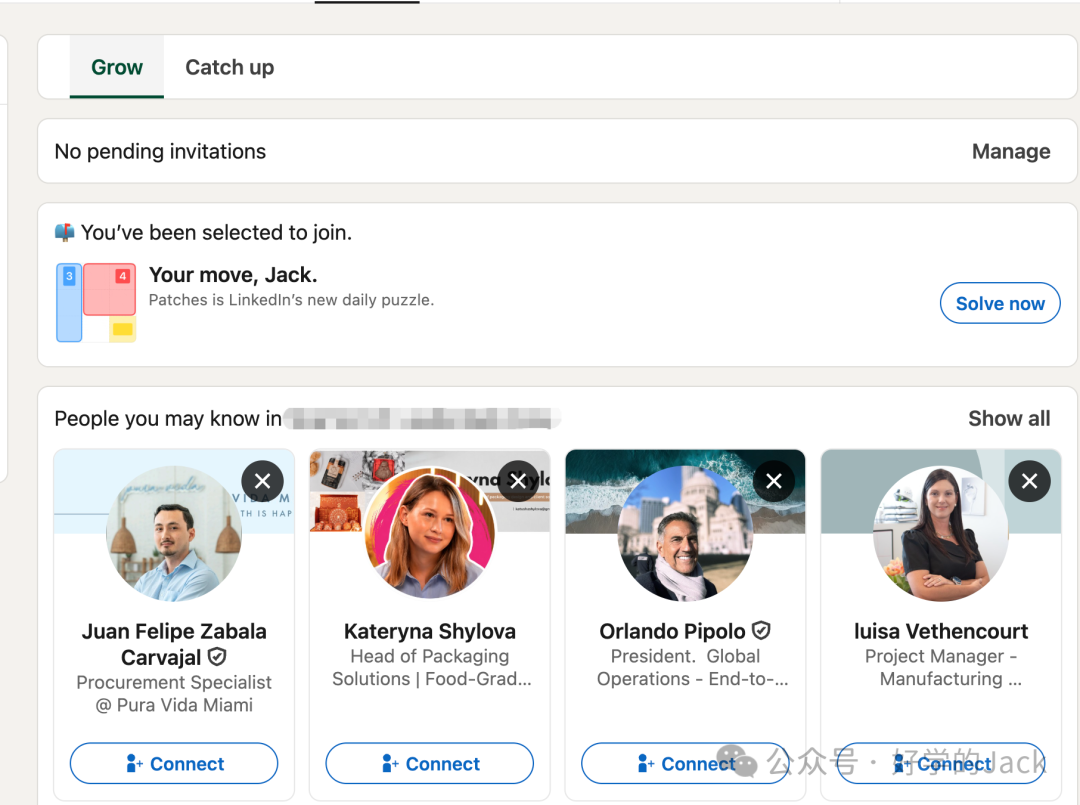Connect with Orlando Pipolo
This screenshot has width=1080, height=805.
coord(685,763)
